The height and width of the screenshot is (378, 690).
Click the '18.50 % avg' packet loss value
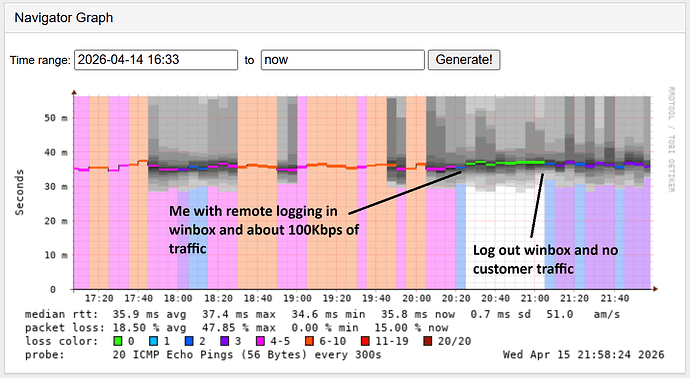[x=149, y=328]
